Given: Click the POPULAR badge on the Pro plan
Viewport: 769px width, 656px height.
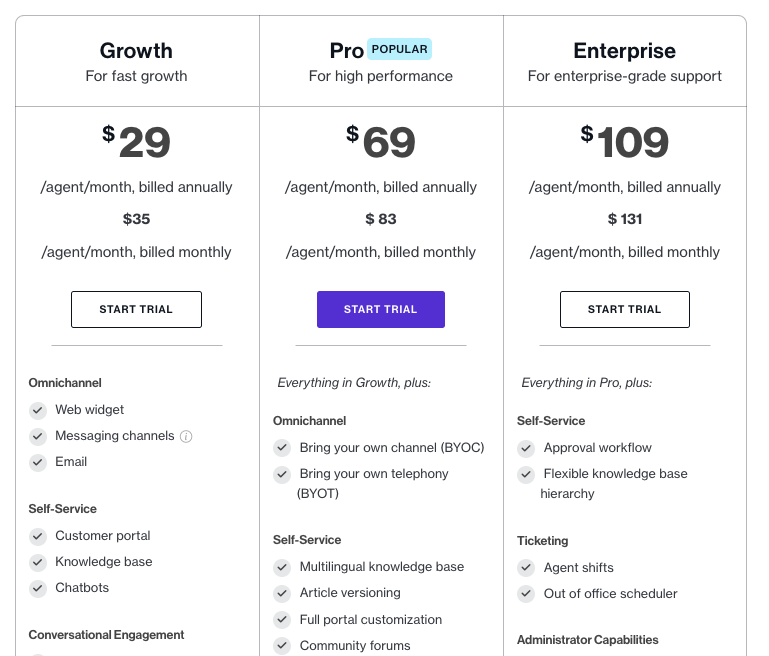Looking at the screenshot, I should (x=399, y=49).
